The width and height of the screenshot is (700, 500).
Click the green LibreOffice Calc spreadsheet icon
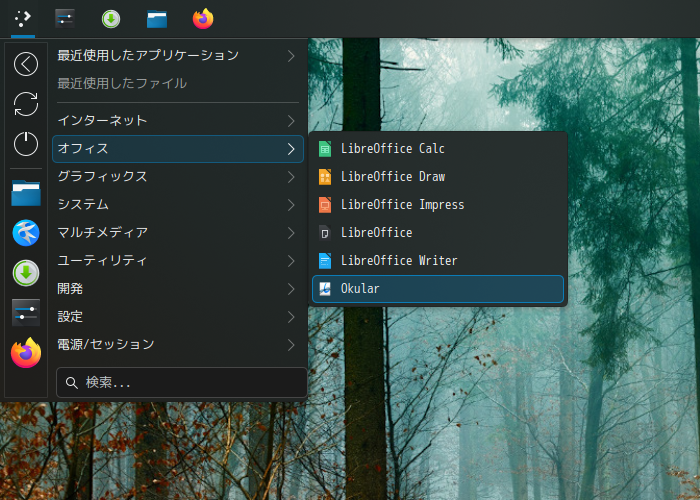click(x=325, y=149)
